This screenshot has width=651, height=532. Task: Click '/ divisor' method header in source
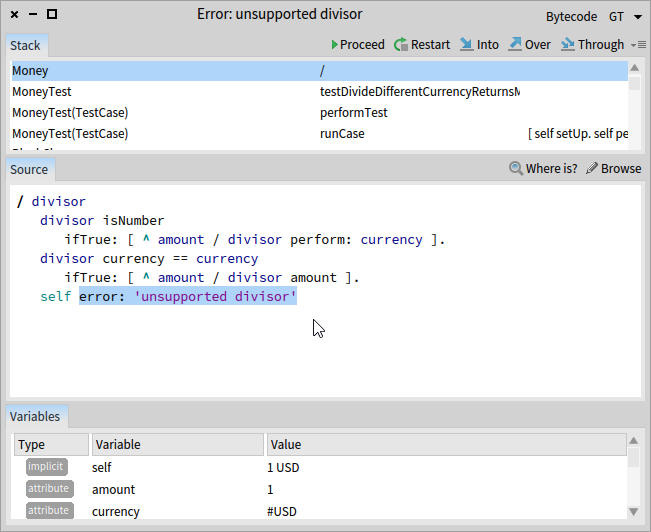51,201
